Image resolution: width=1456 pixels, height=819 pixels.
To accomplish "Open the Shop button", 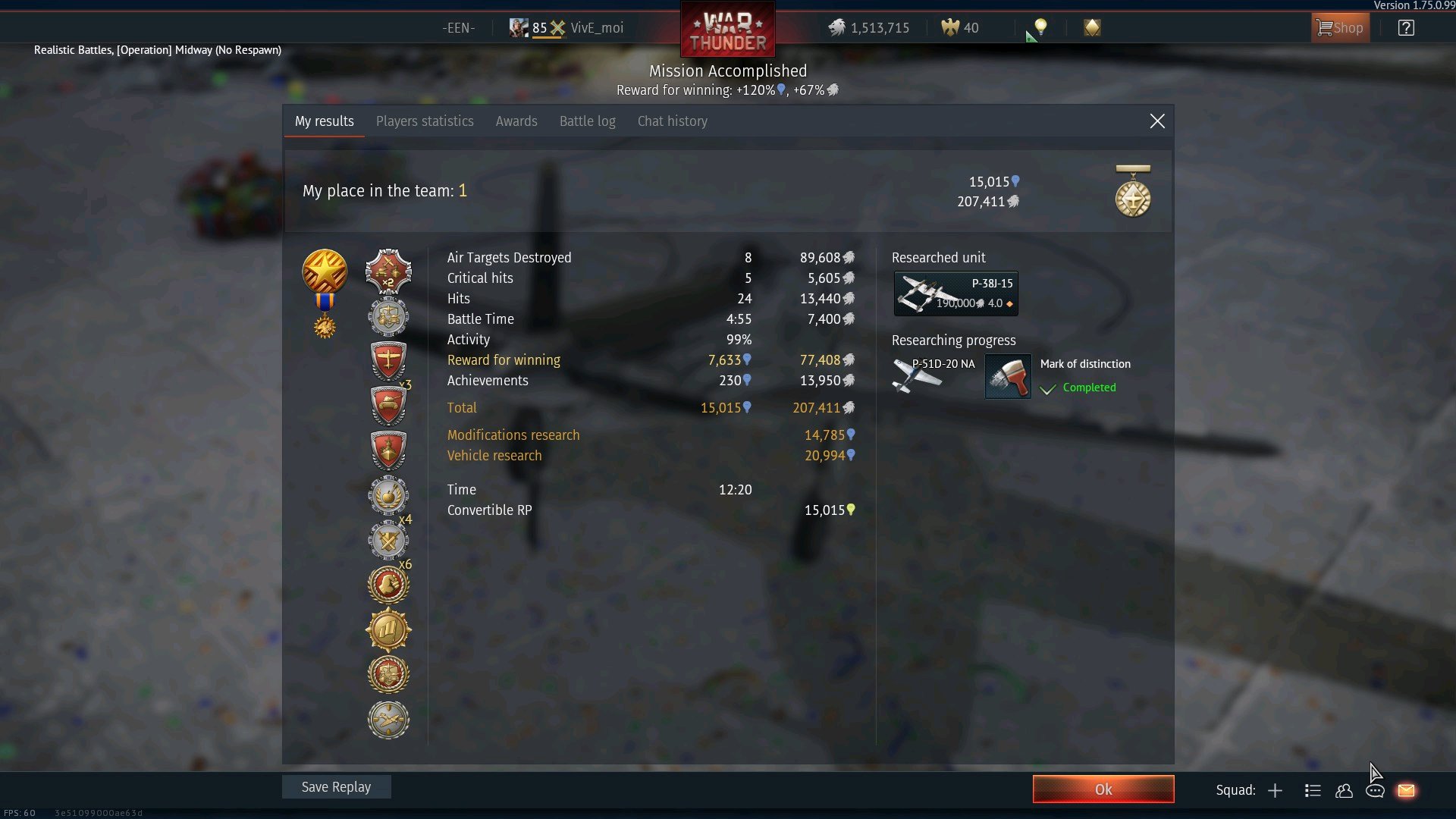I will click(x=1341, y=28).
